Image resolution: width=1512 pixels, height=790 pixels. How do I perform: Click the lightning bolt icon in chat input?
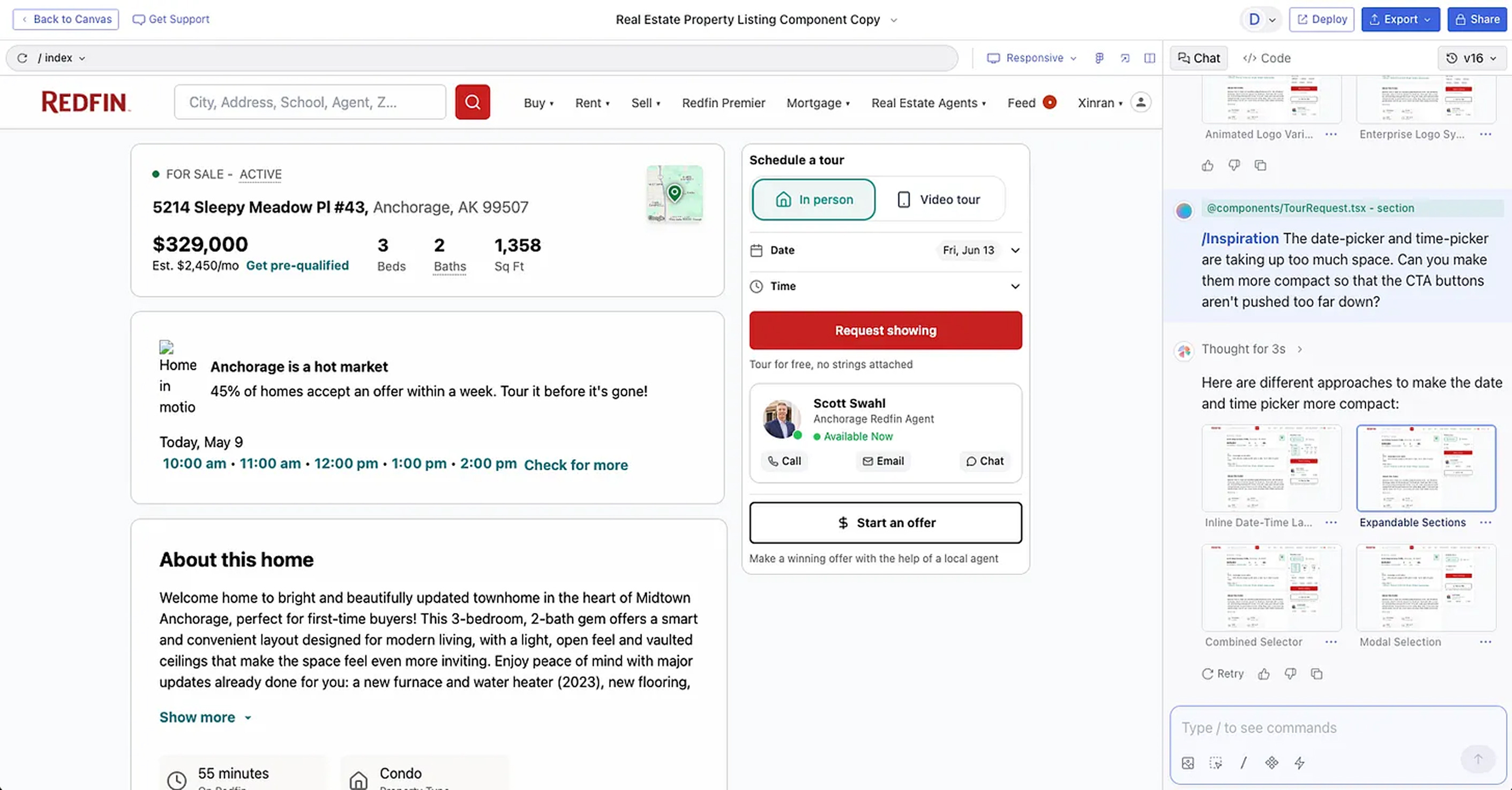point(1299,763)
